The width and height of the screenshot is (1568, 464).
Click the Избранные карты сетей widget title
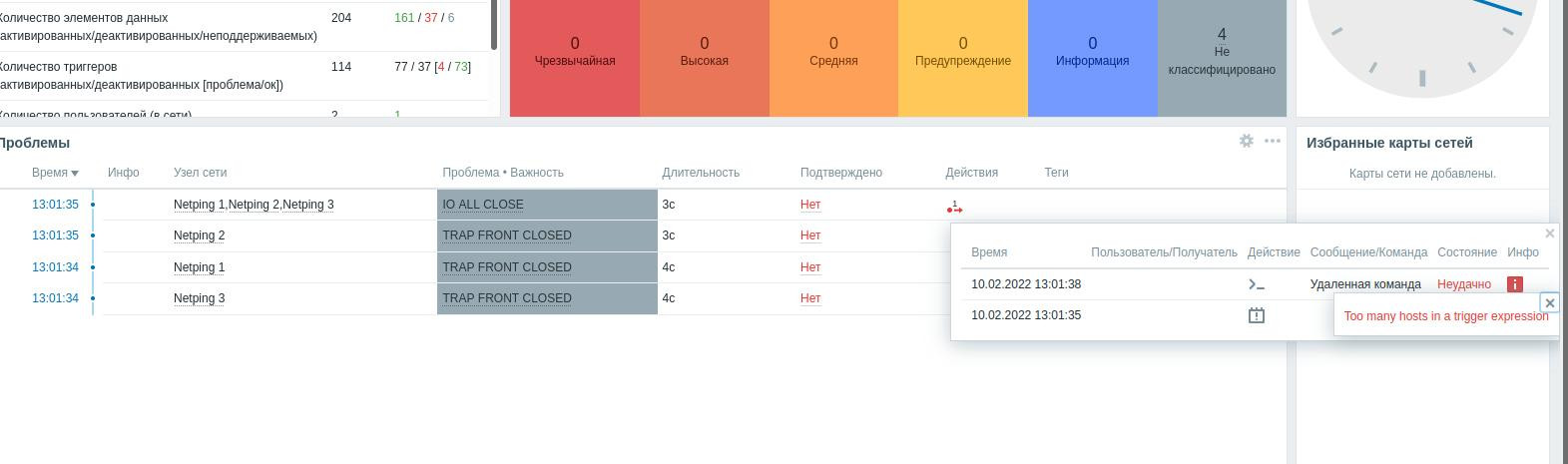1389,143
